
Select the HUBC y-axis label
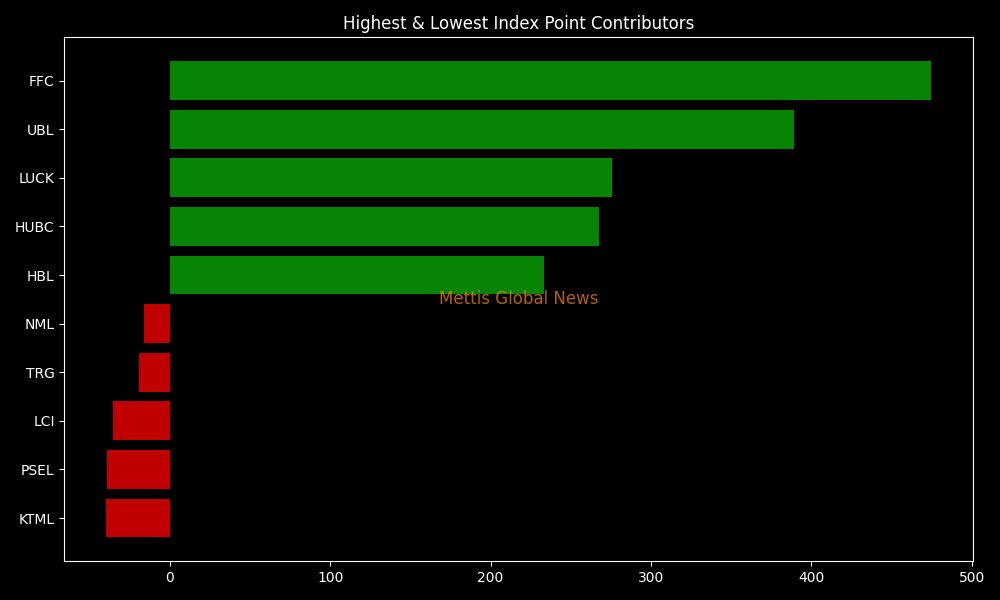(x=34, y=228)
